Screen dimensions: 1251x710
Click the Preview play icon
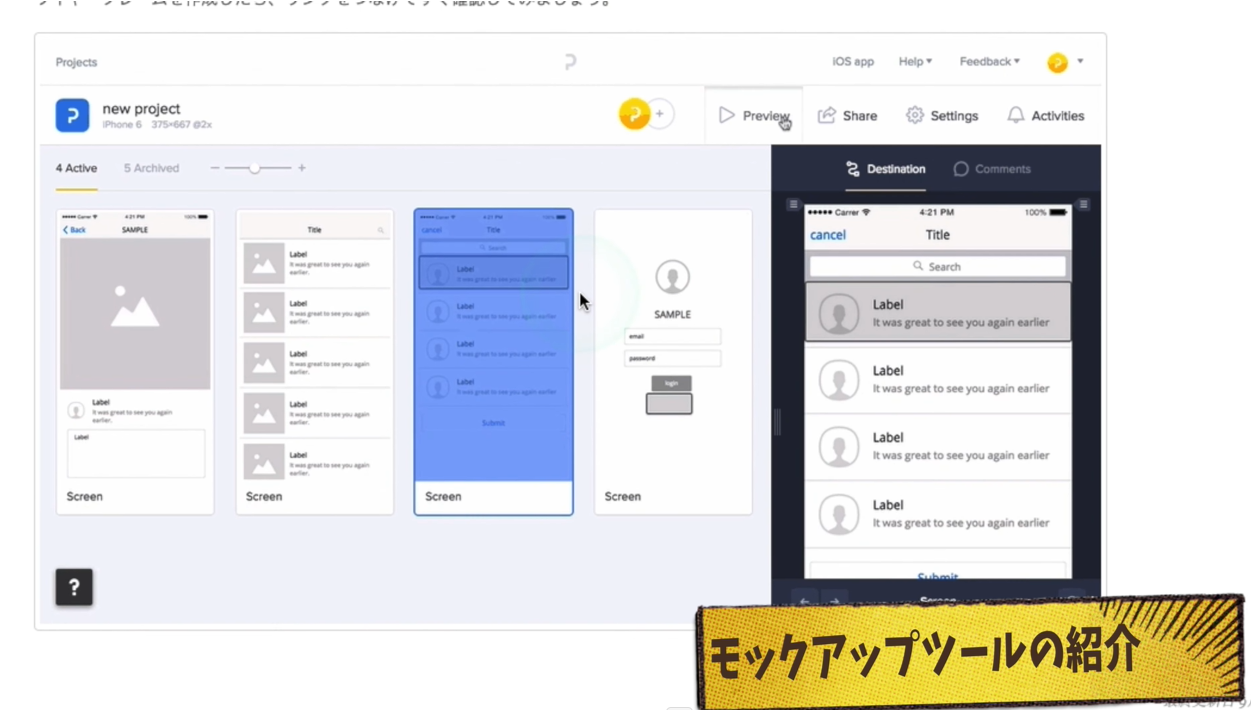click(x=727, y=115)
